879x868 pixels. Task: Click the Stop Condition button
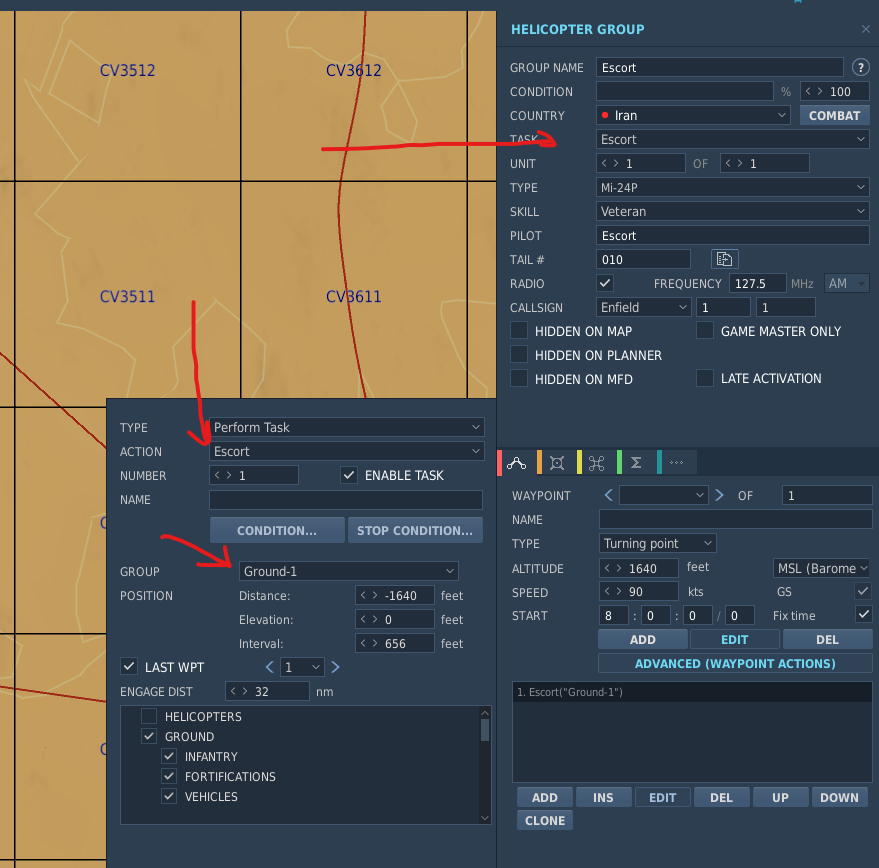tap(415, 530)
